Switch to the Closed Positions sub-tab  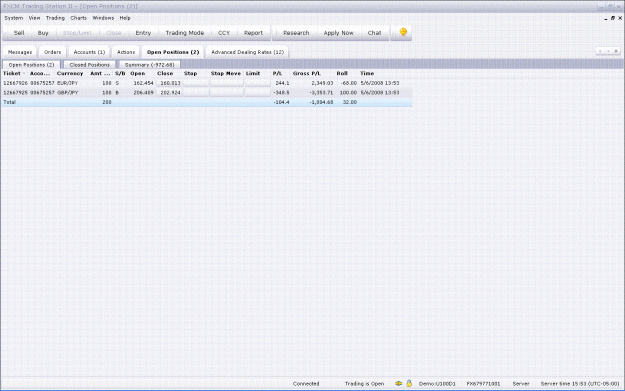(89, 65)
